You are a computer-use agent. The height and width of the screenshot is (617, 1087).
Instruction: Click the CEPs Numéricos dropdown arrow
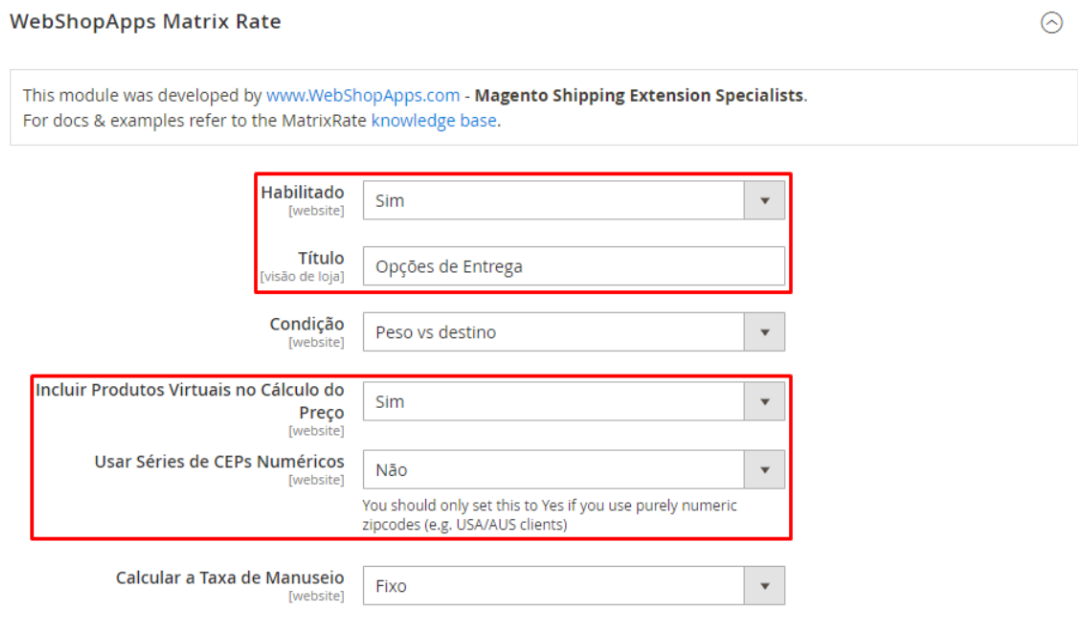coord(765,470)
